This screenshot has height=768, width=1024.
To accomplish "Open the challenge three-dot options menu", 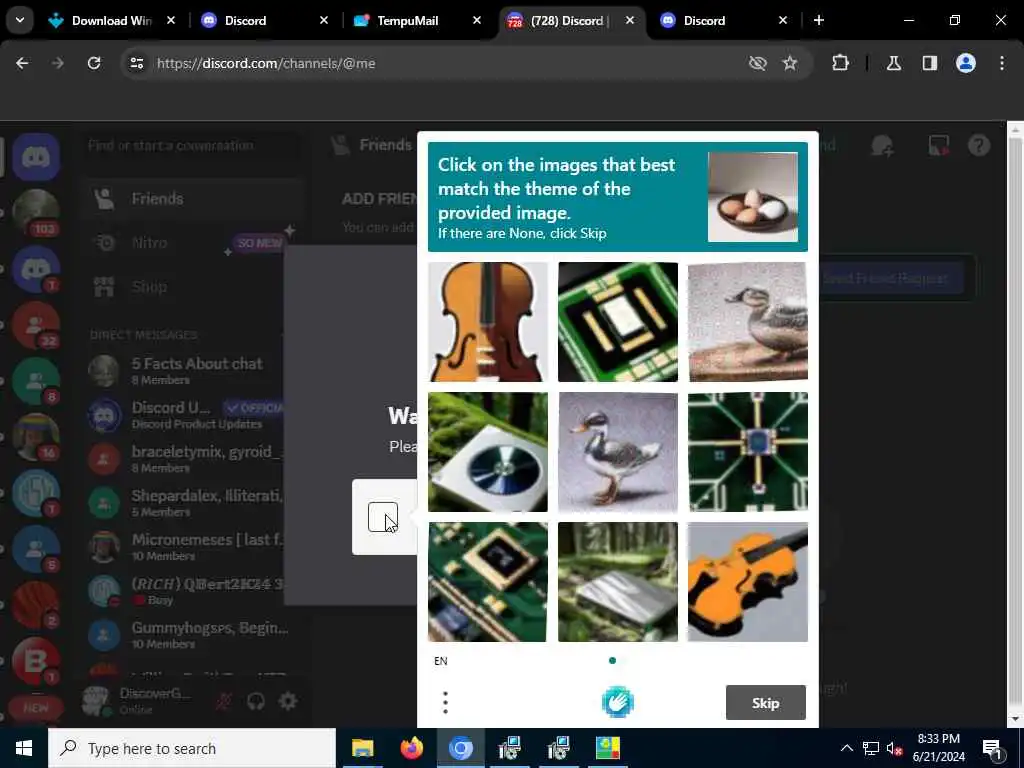I will coord(445,703).
